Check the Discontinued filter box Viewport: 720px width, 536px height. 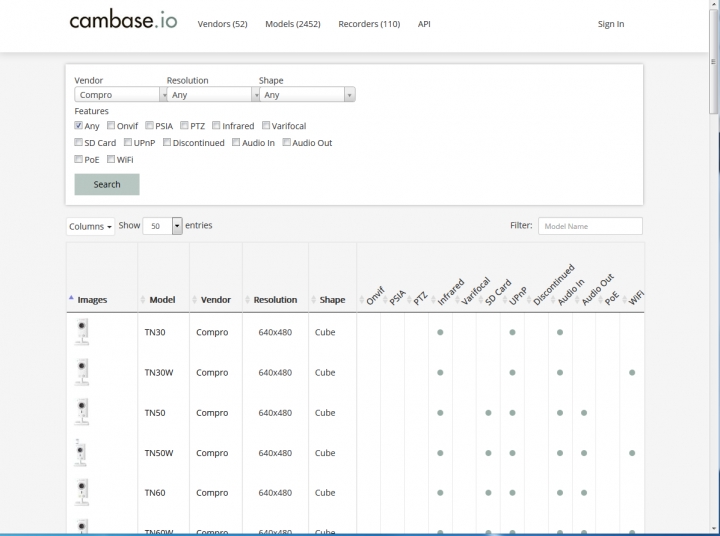click(167, 142)
